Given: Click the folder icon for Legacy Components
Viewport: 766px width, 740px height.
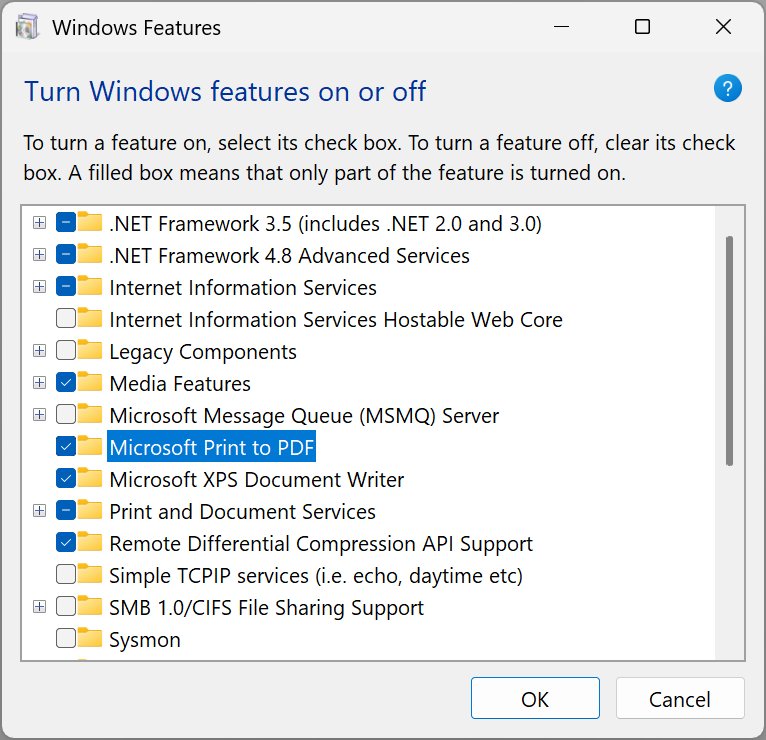Looking at the screenshot, I should tap(89, 350).
